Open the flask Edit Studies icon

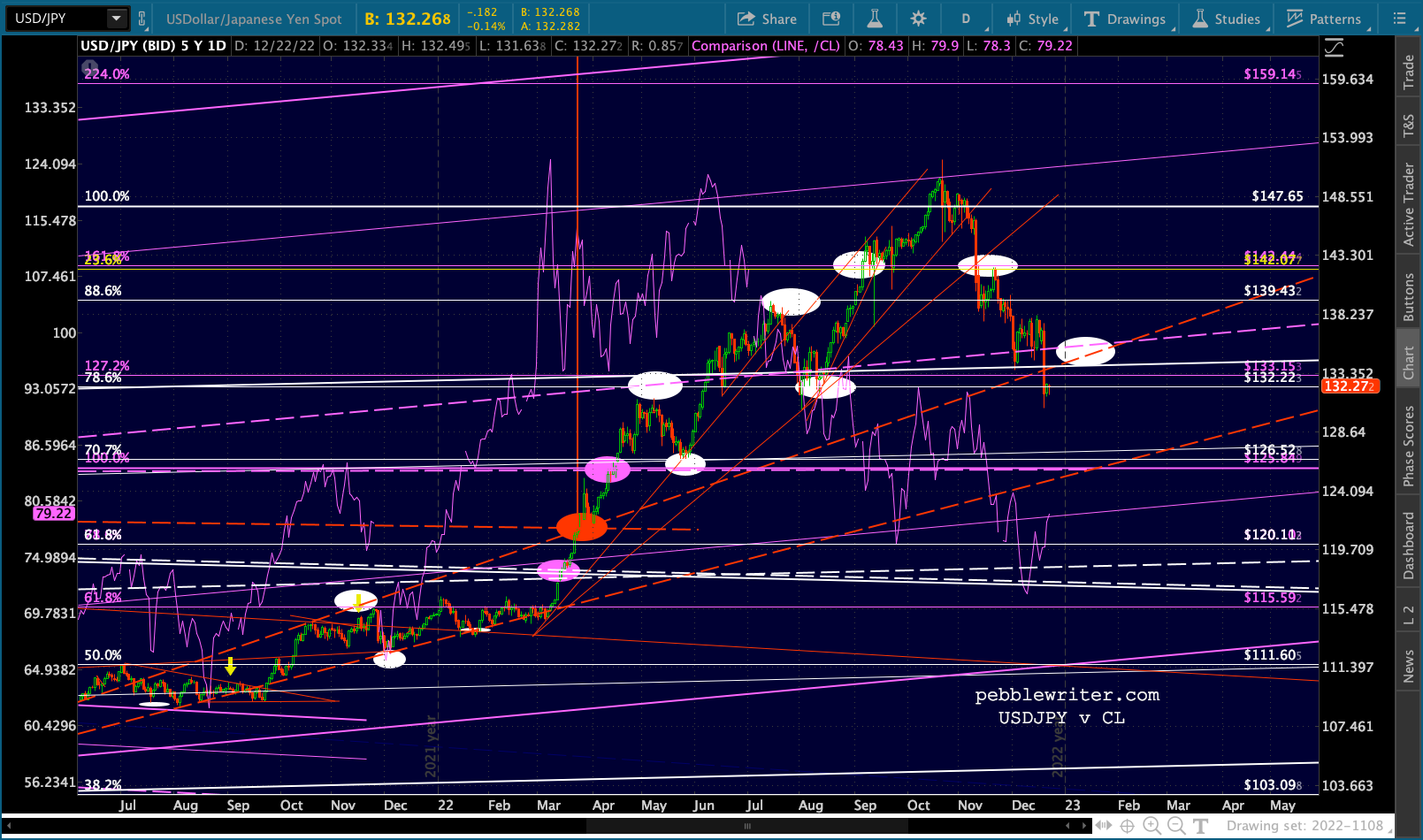point(874,19)
